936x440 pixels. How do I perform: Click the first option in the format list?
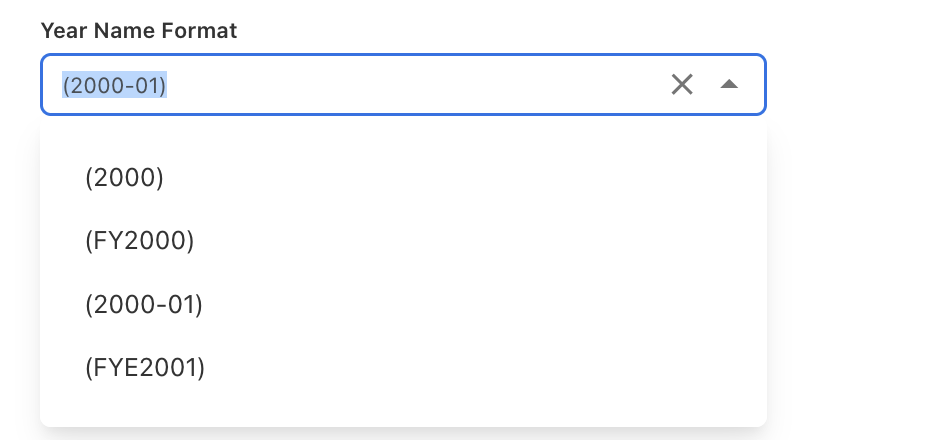pyautogui.click(x=124, y=178)
